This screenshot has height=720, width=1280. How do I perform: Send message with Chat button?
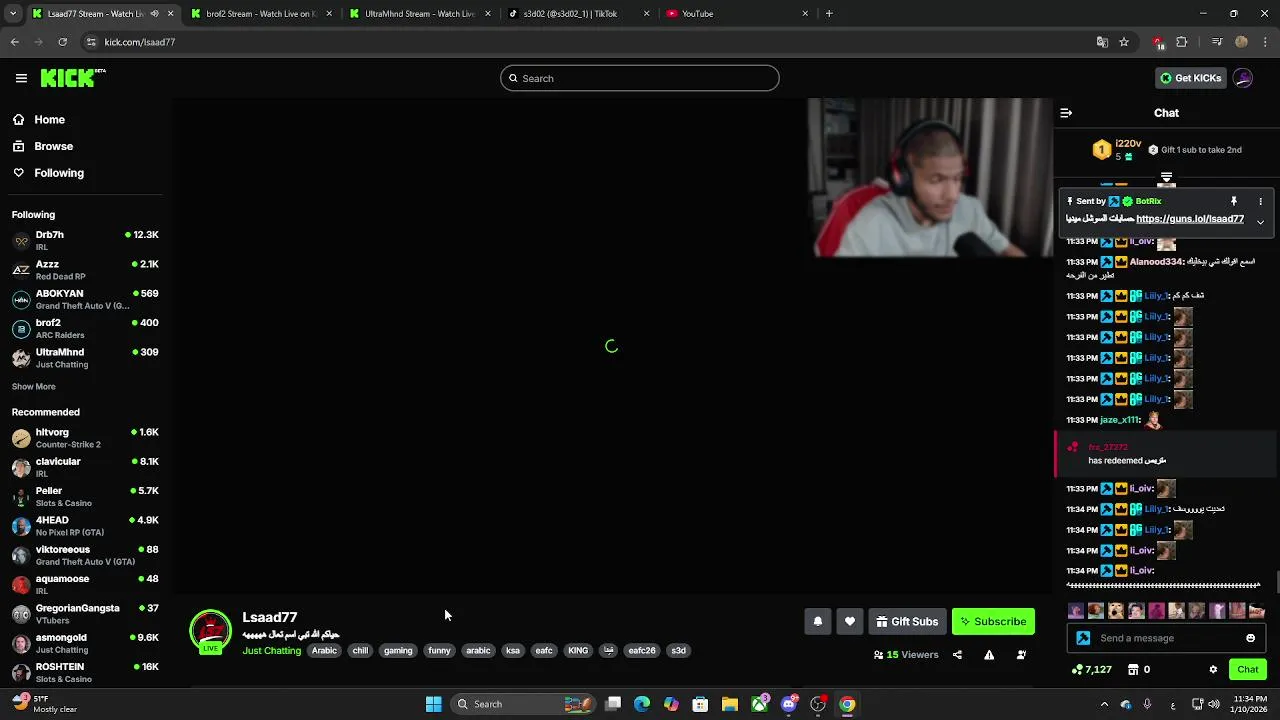point(1248,669)
